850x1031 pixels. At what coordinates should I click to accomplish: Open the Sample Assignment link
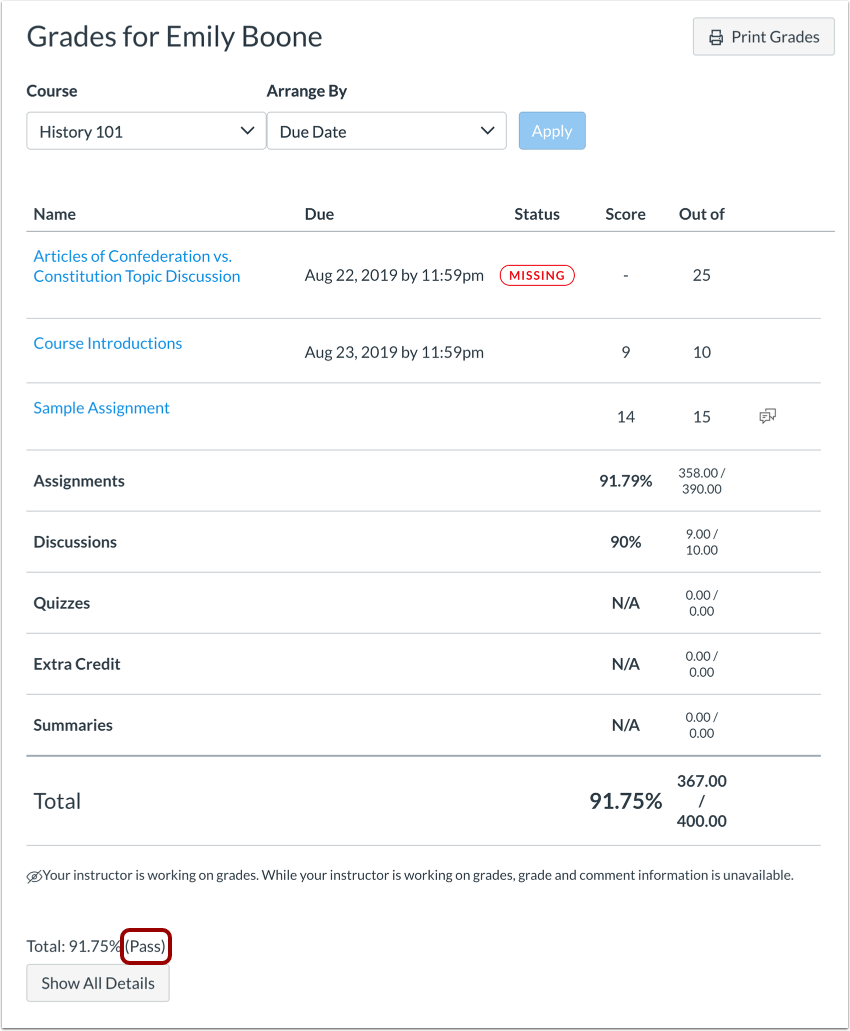[x=101, y=408]
